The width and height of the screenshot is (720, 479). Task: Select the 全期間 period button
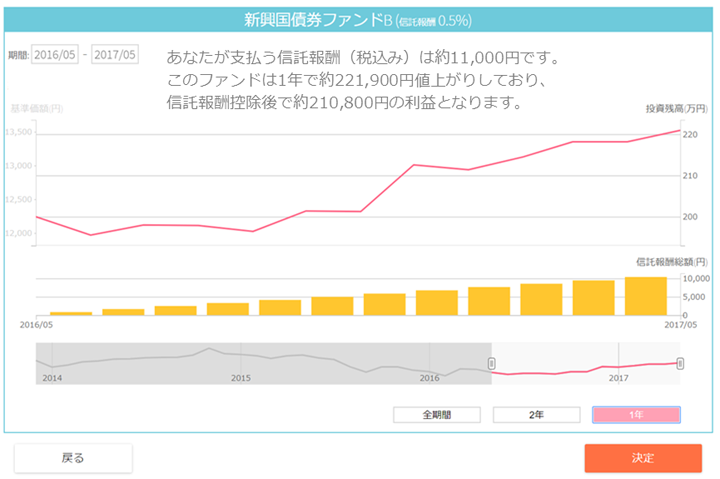(436, 414)
